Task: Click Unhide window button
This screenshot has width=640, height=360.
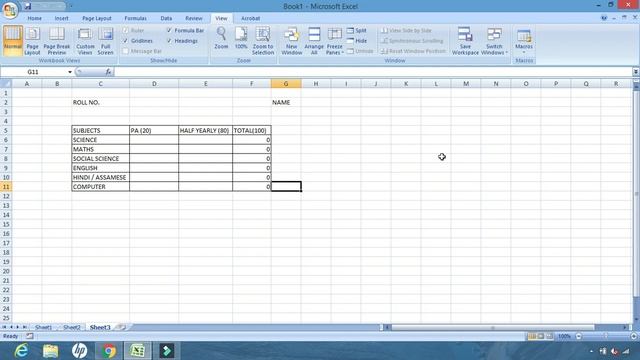Action: point(360,51)
